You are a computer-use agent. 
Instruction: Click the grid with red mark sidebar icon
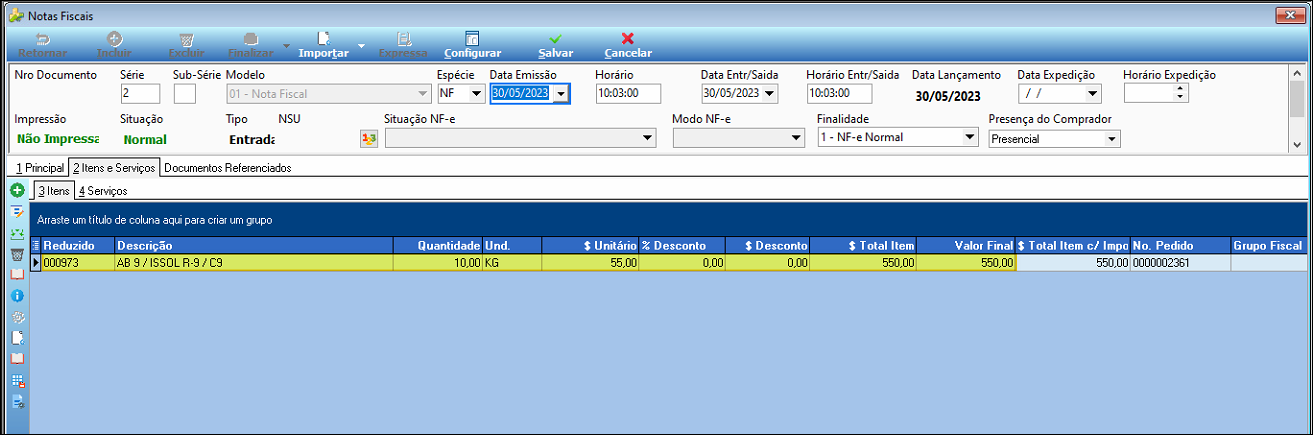point(17,380)
